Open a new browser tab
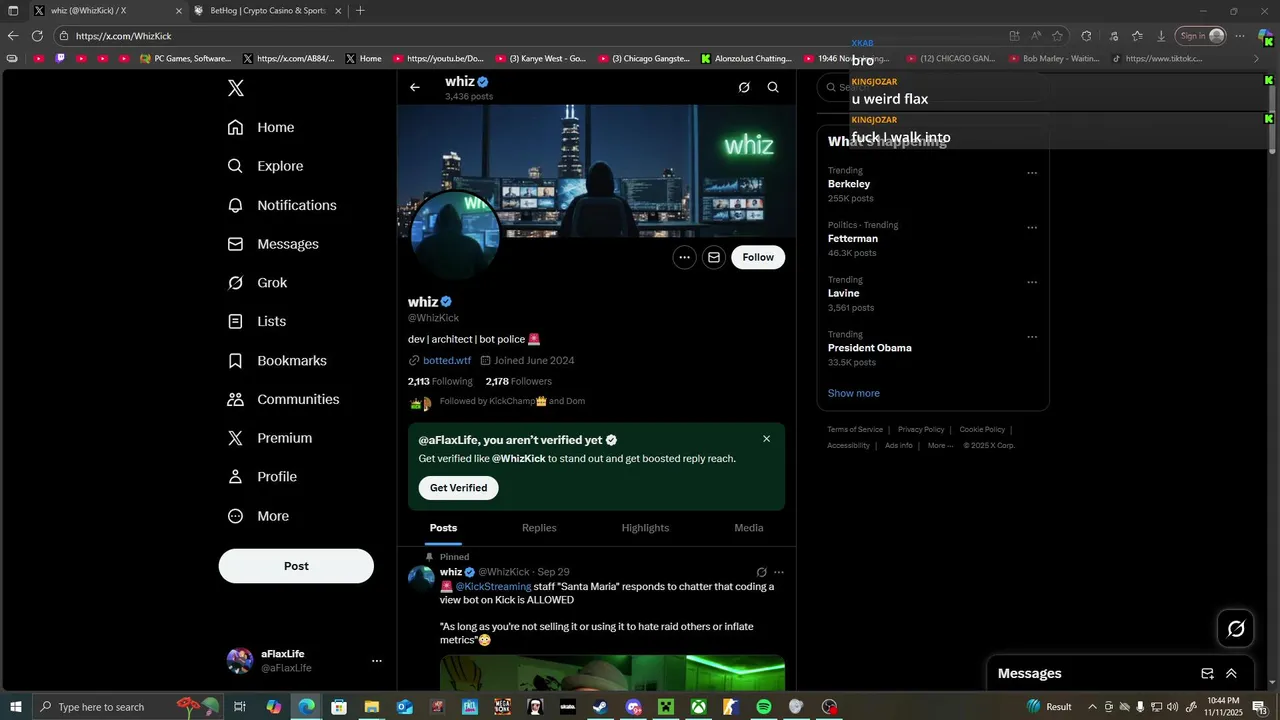This screenshot has height=720, width=1280. (x=360, y=10)
